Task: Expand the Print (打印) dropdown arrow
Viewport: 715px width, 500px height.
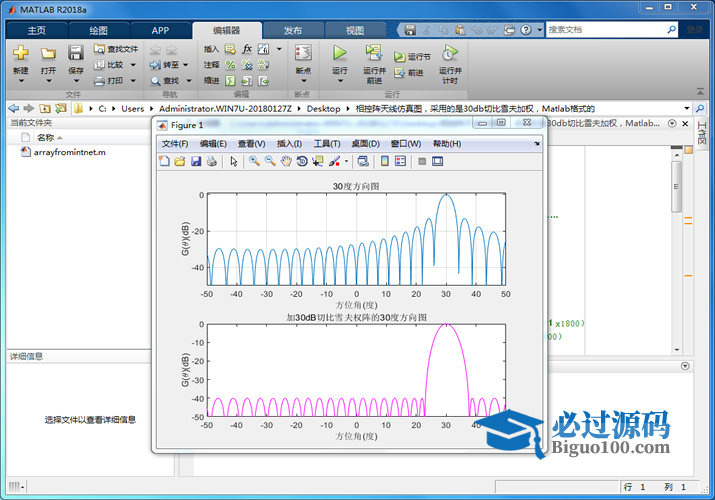Action: click(x=131, y=81)
